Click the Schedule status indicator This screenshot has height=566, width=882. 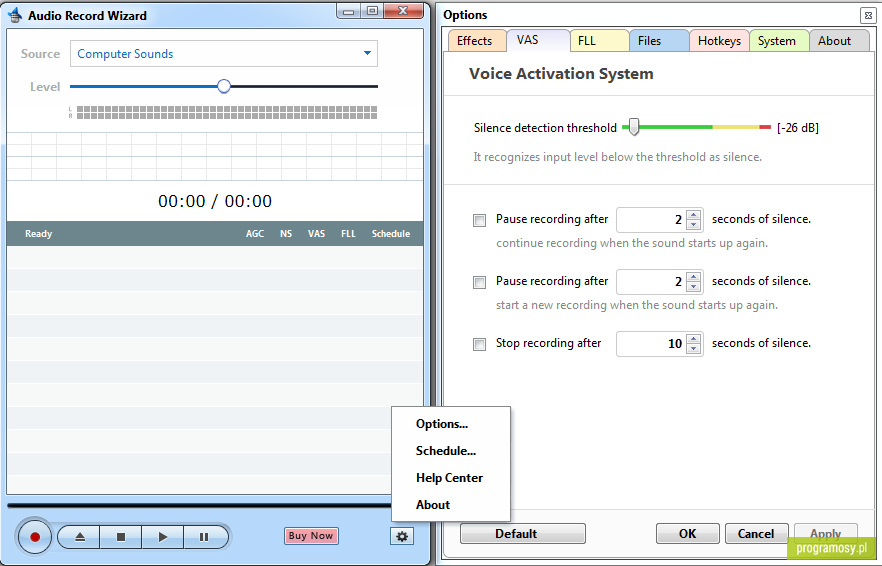(391, 233)
